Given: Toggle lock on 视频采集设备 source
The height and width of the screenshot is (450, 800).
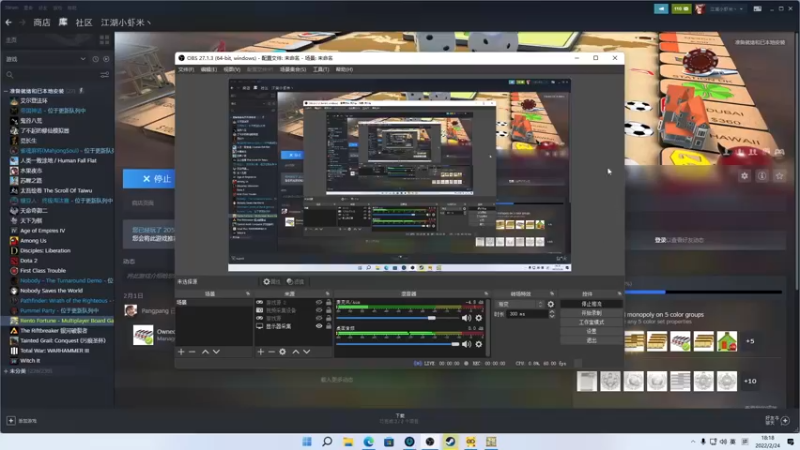Looking at the screenshot, I should 329,310.
